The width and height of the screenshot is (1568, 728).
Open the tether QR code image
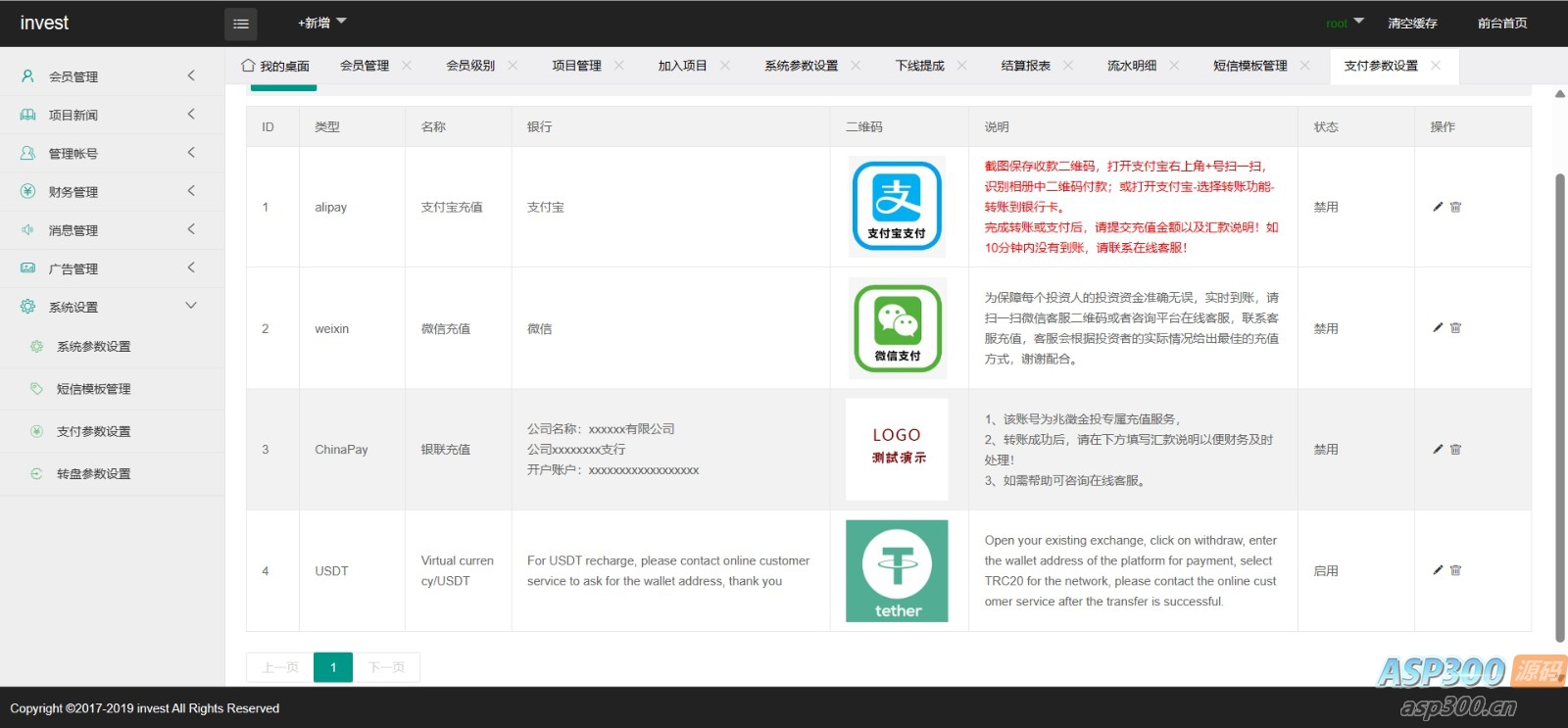point(897,571)
